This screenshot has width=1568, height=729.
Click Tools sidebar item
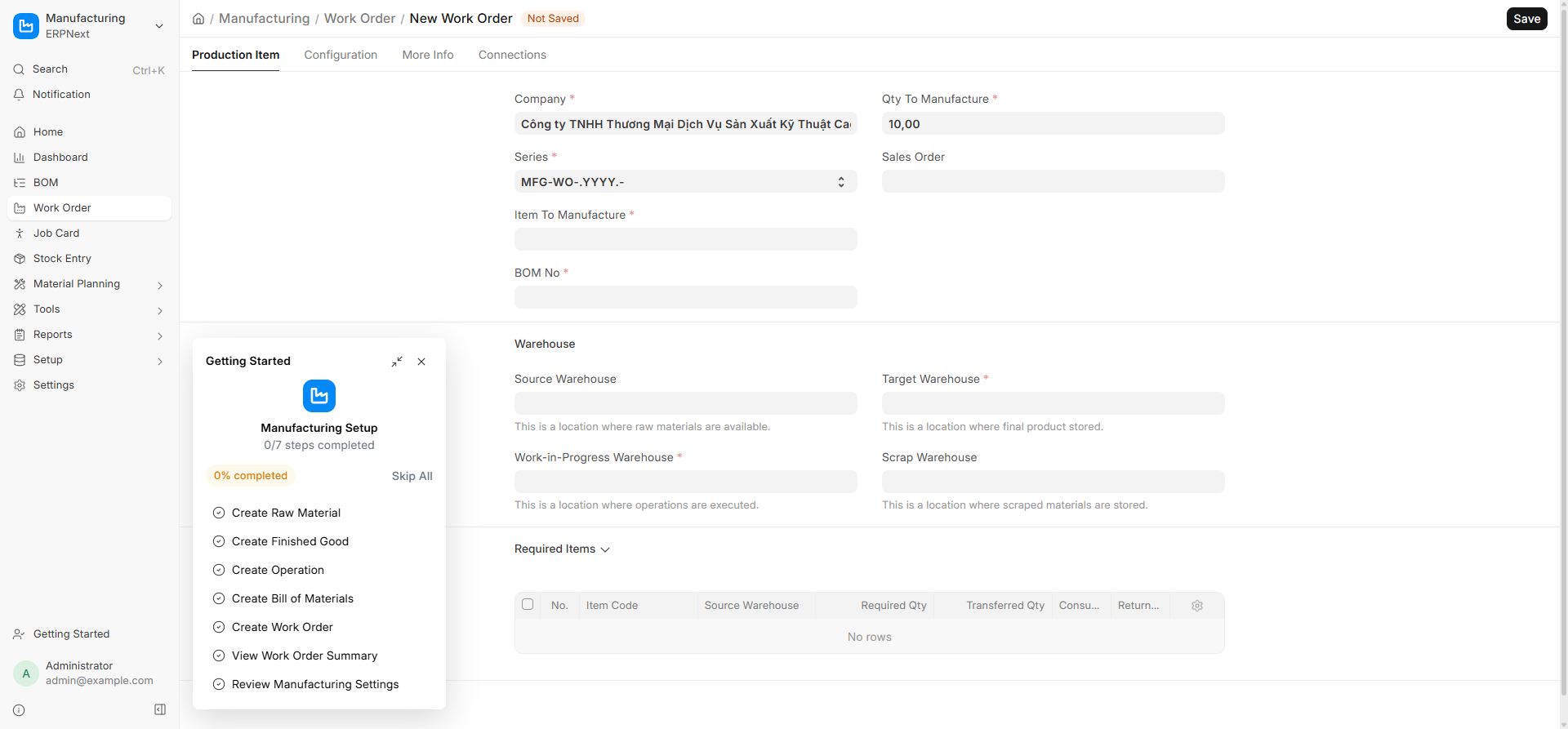89,309
